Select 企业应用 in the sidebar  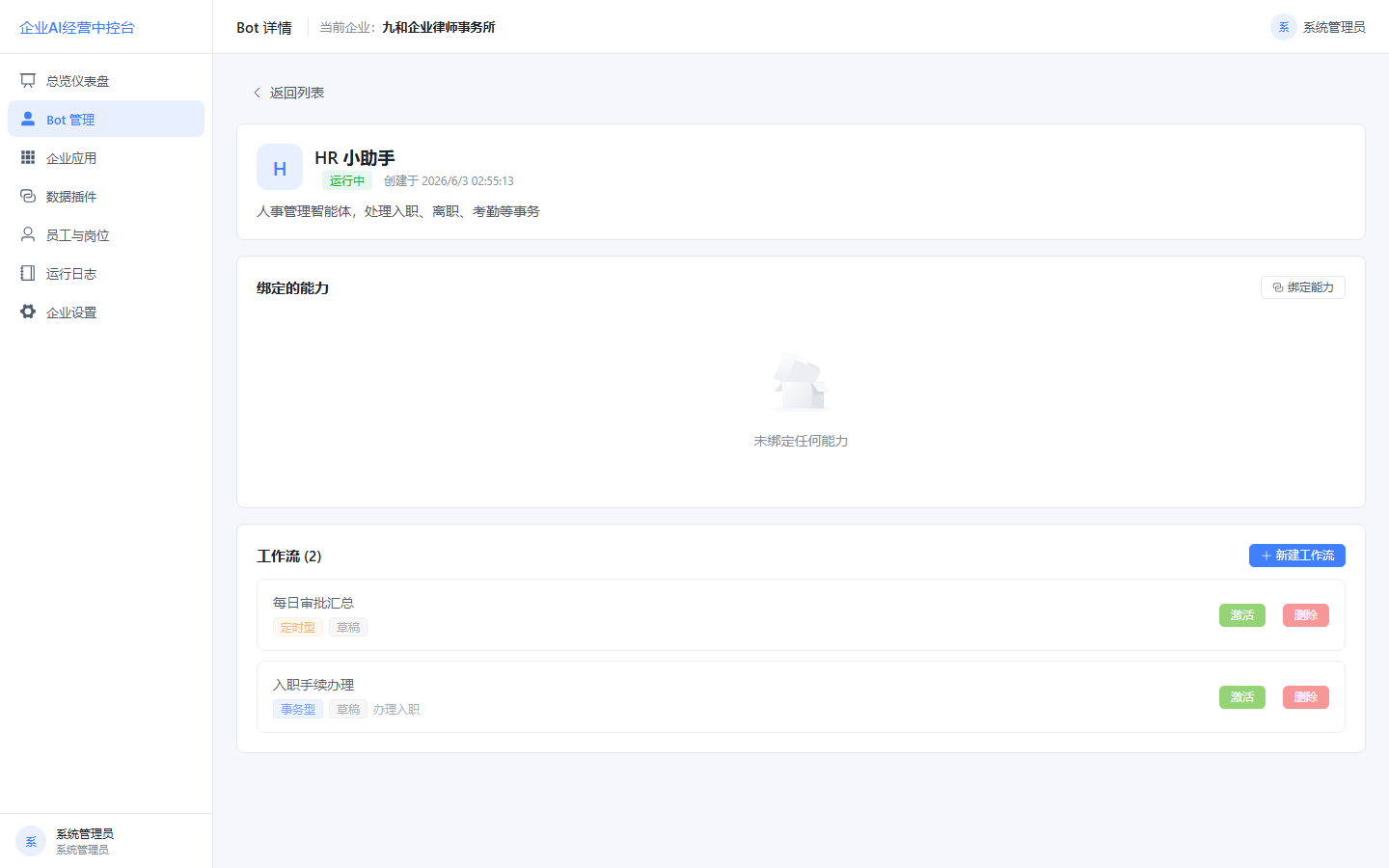pyautogui.click(x=106, y=157)
